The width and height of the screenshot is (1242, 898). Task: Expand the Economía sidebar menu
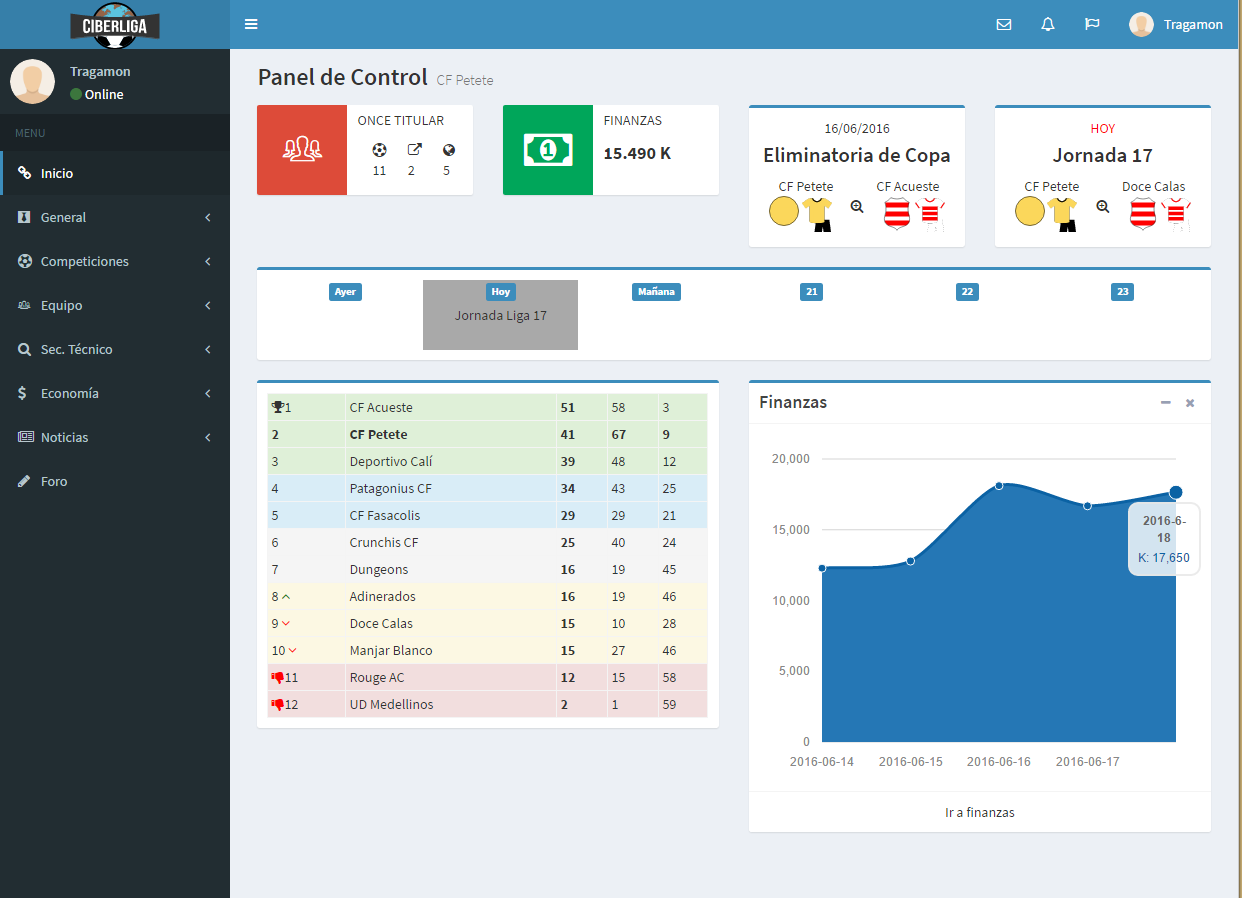[115, 393]
